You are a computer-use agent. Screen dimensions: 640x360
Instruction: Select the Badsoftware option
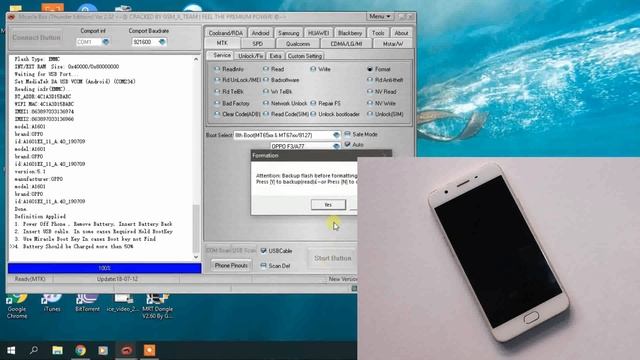coord(281,80)
